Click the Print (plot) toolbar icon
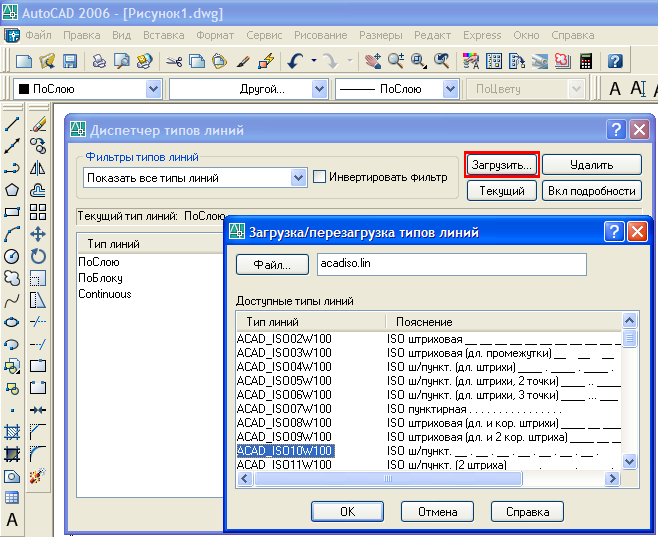Screen dimensions: 658x537 coord(99,61)
